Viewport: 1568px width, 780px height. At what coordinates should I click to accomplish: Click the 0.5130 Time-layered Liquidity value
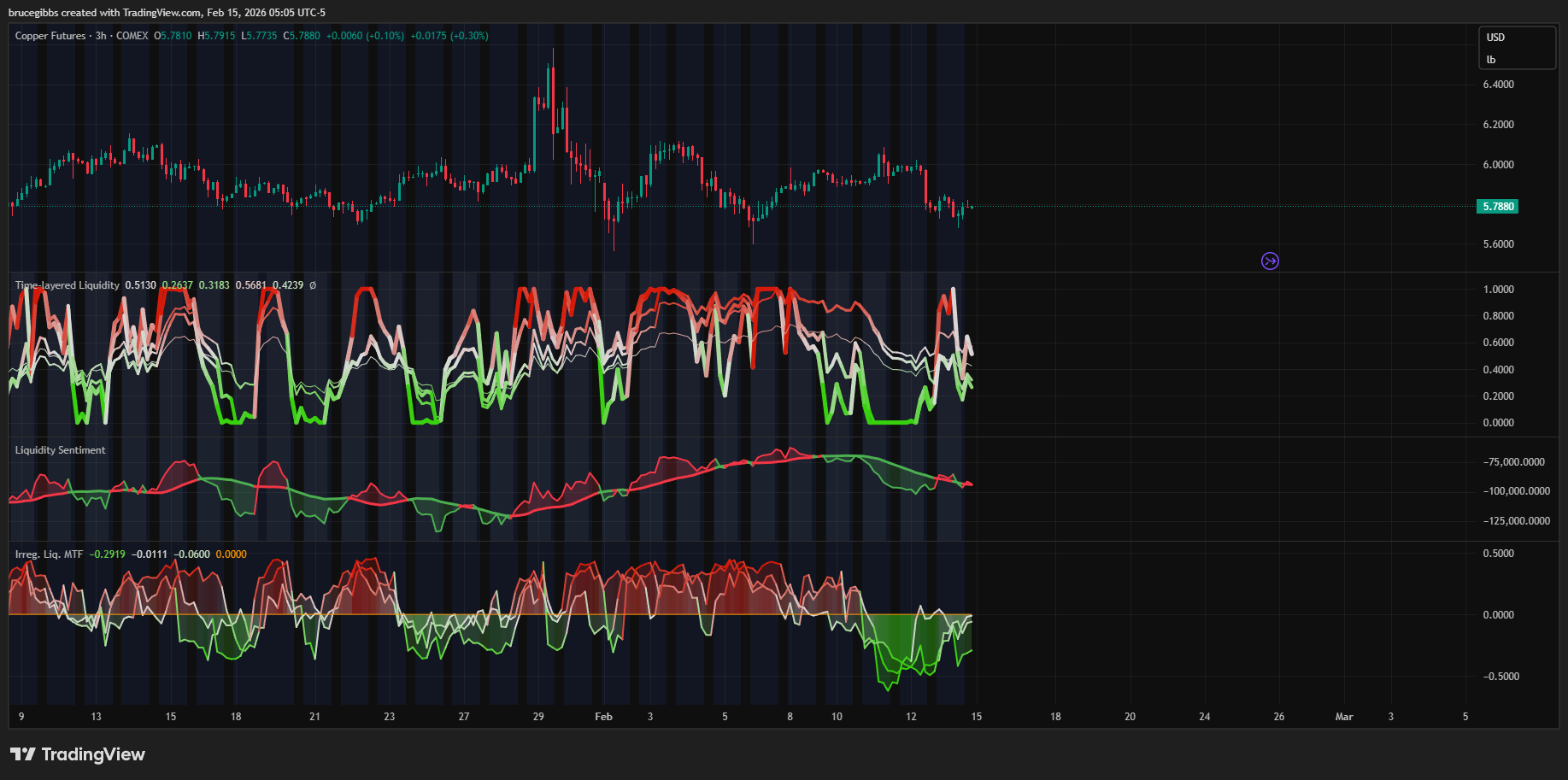140,285
